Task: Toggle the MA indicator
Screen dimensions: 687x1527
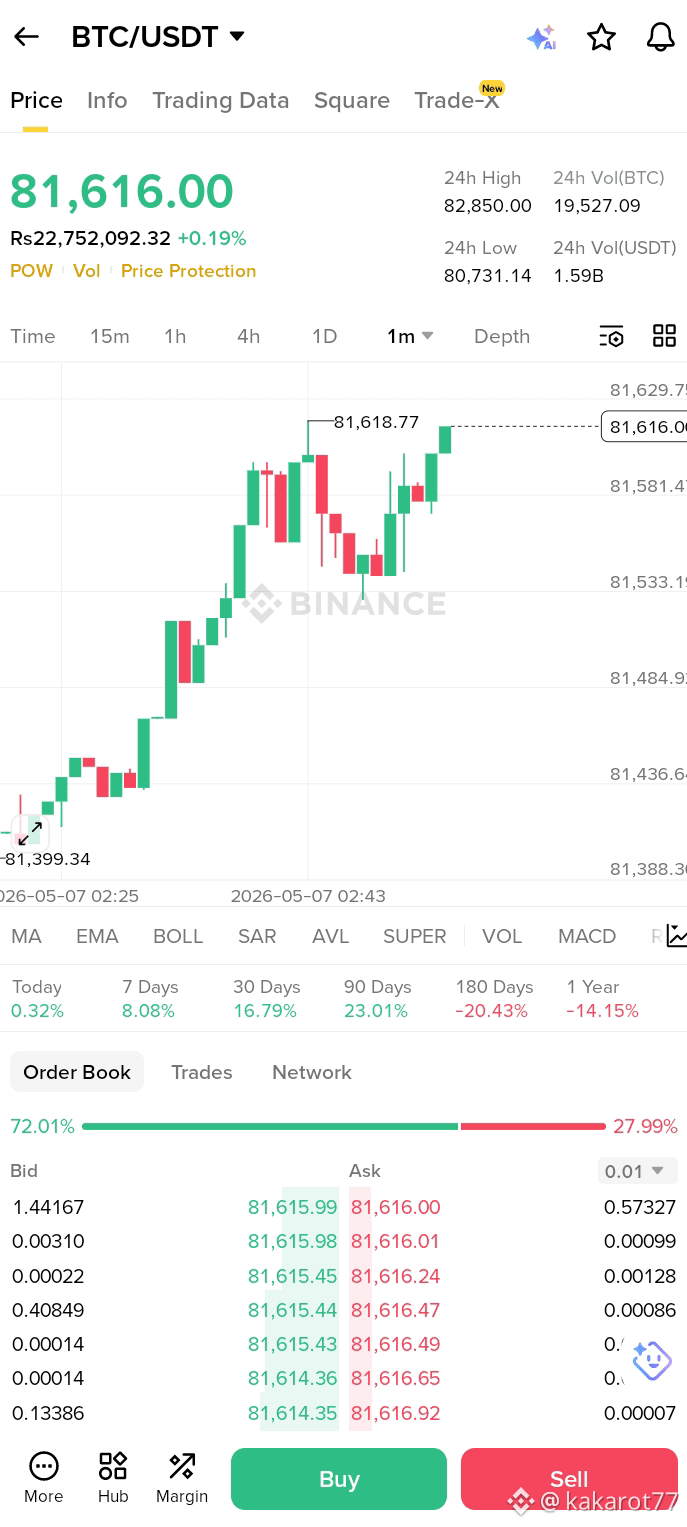Action: [26, 936]
